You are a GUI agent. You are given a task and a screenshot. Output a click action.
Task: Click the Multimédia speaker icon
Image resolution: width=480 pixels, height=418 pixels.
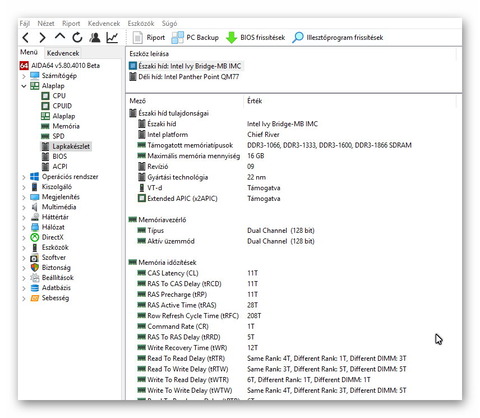pos(35,207)
